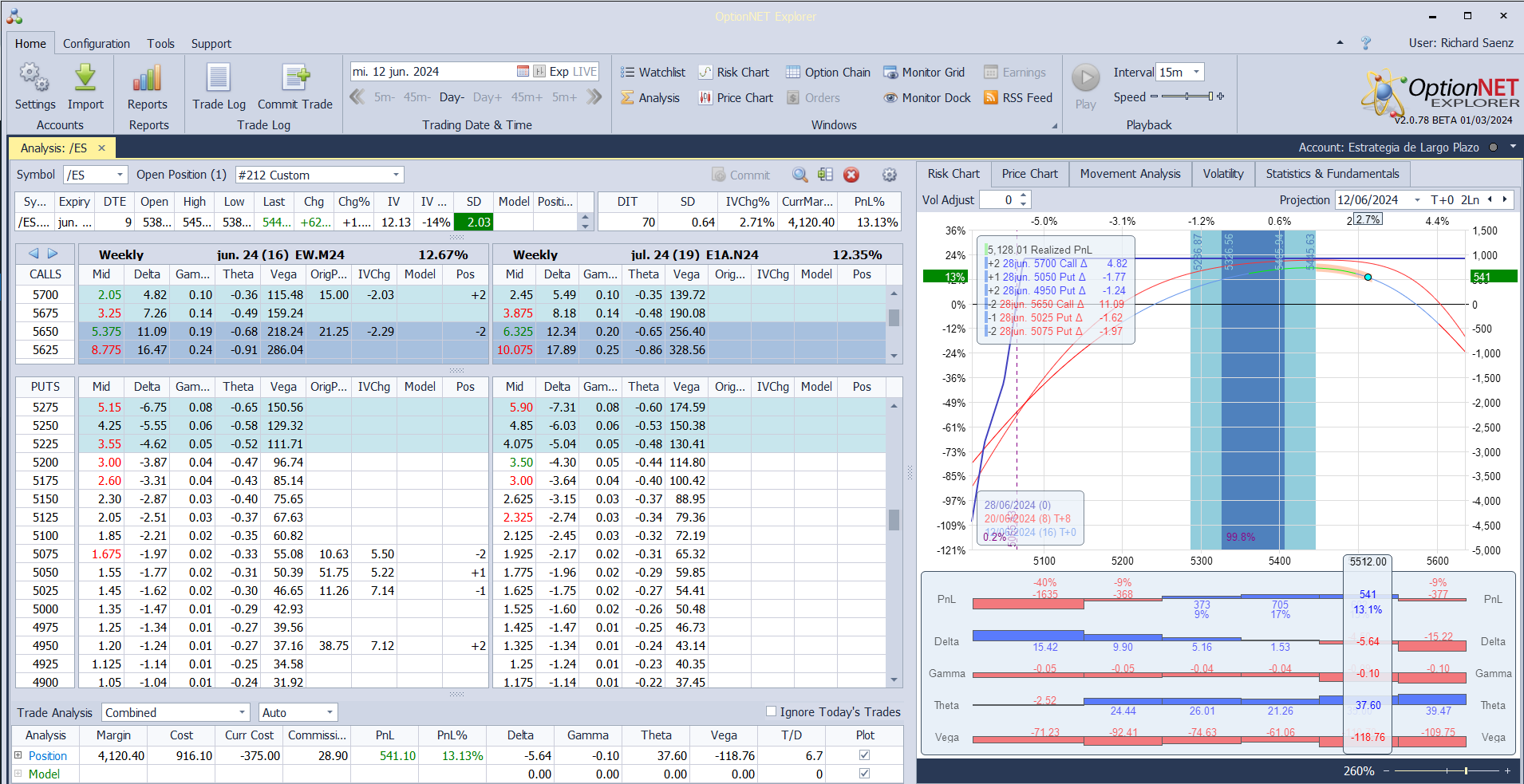
Task: Adjust the playback Speed slider
Action: pos(1187,97)
